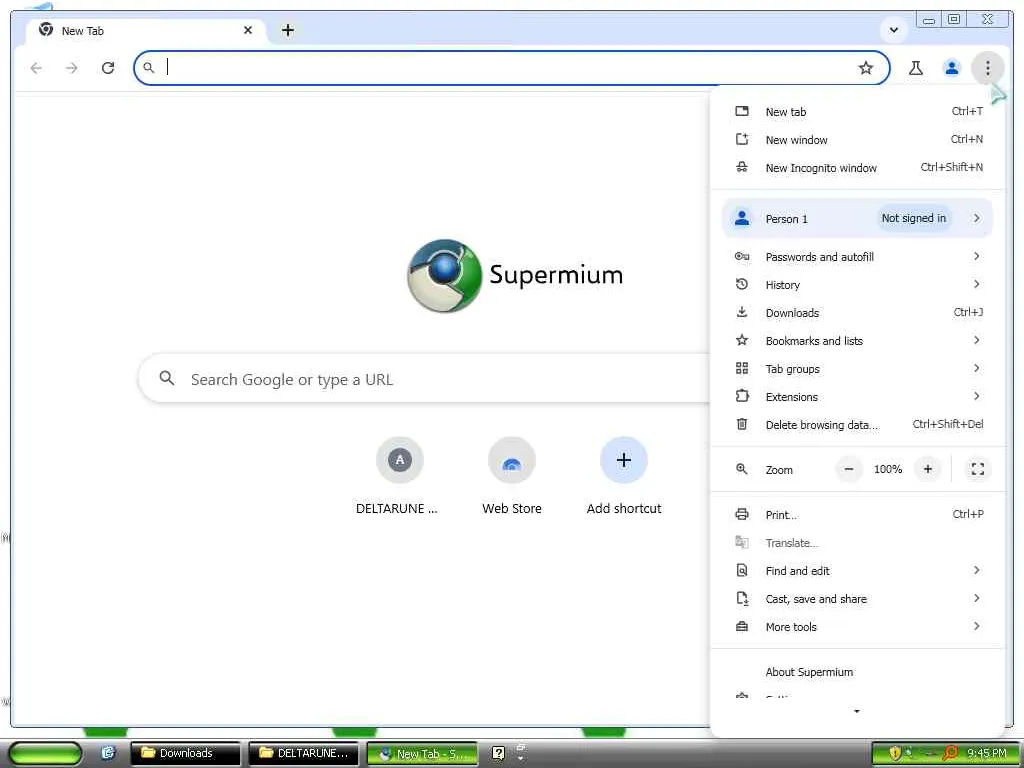Bookmark this tab with the star icon
1024x768 pixels.
pos(865,68)
